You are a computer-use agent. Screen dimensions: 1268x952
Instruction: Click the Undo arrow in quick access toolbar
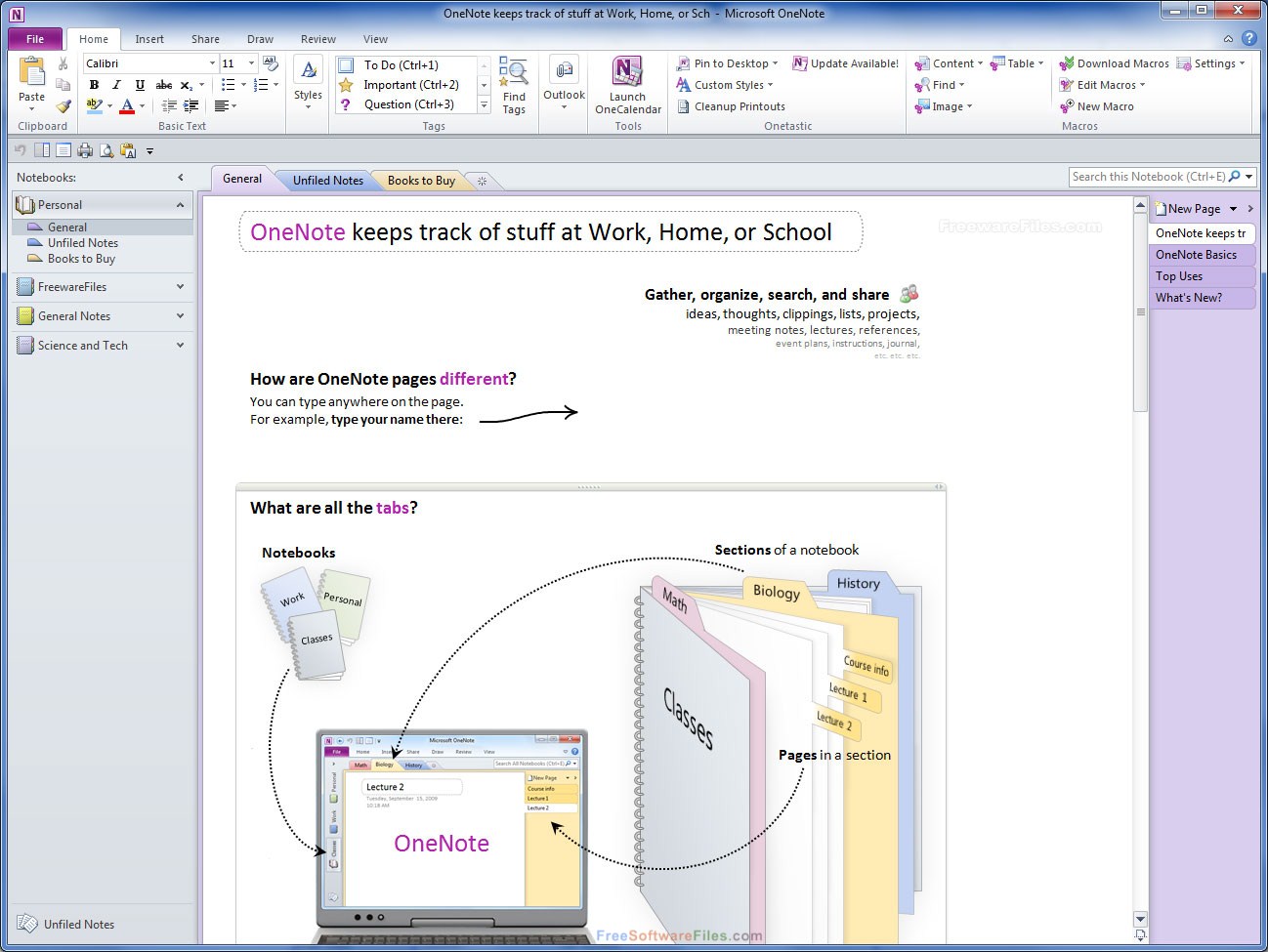20,150
